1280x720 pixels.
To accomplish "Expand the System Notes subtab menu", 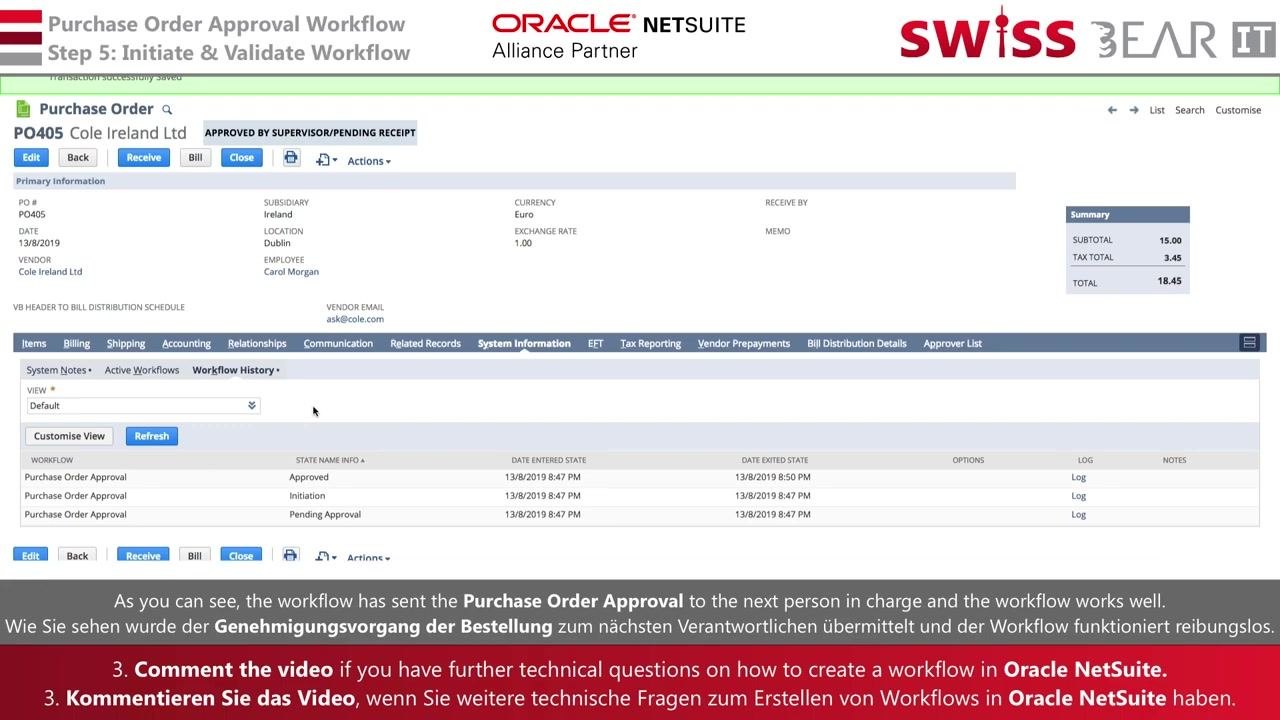I will click(x=59, y=370).
